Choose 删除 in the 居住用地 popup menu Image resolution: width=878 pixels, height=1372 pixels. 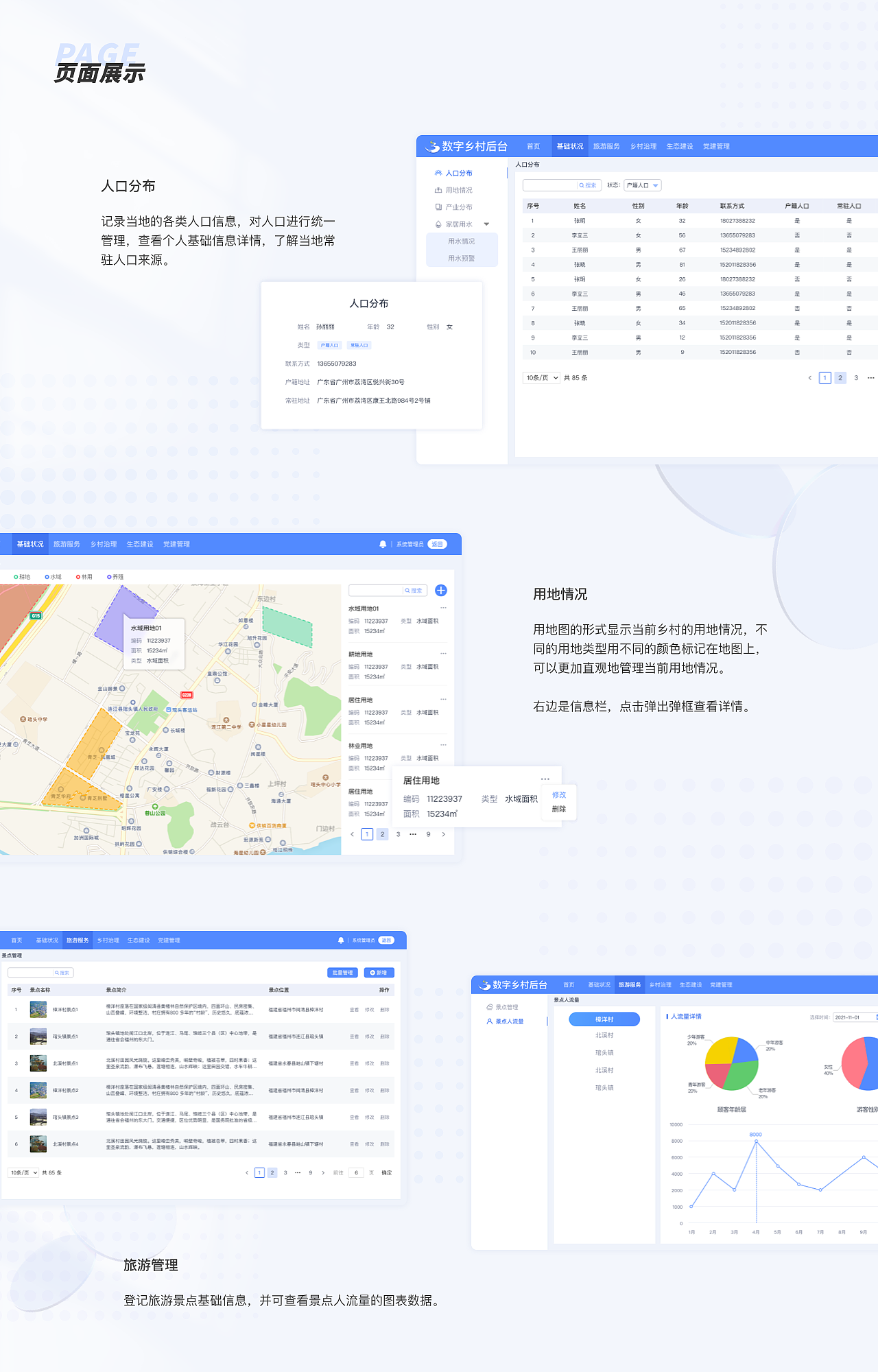coord(559,809)
